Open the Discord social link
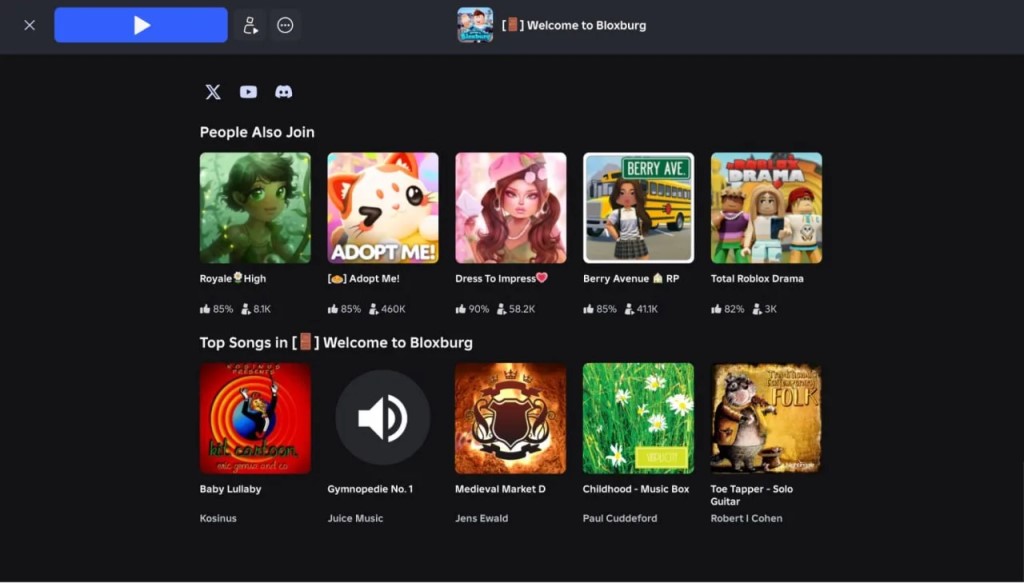This screenshot has width=1024, height=583. pyautogui.click(x=283, y=92)
